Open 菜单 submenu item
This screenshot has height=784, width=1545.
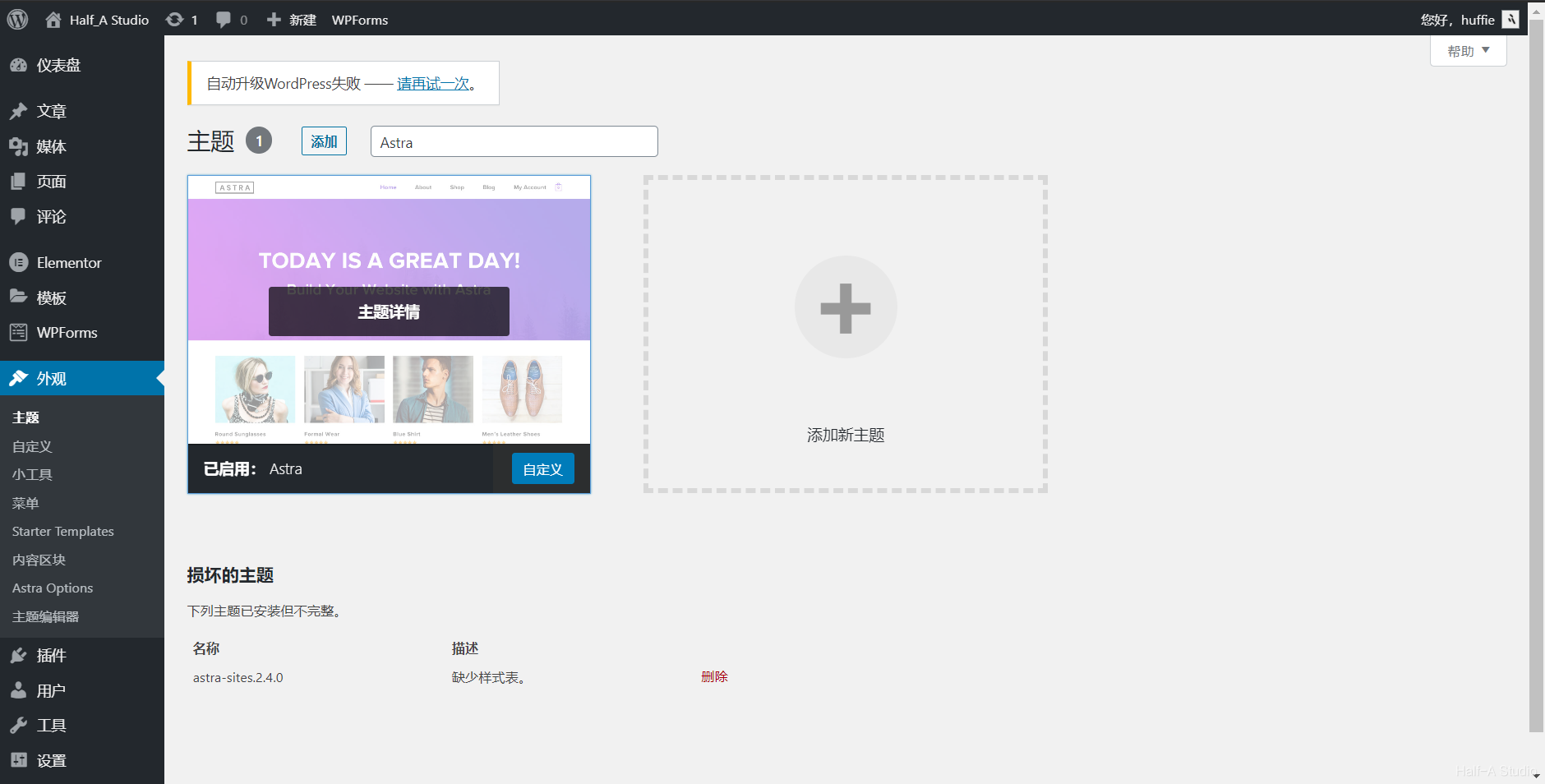pyautogui.click(x=25, y=503)
